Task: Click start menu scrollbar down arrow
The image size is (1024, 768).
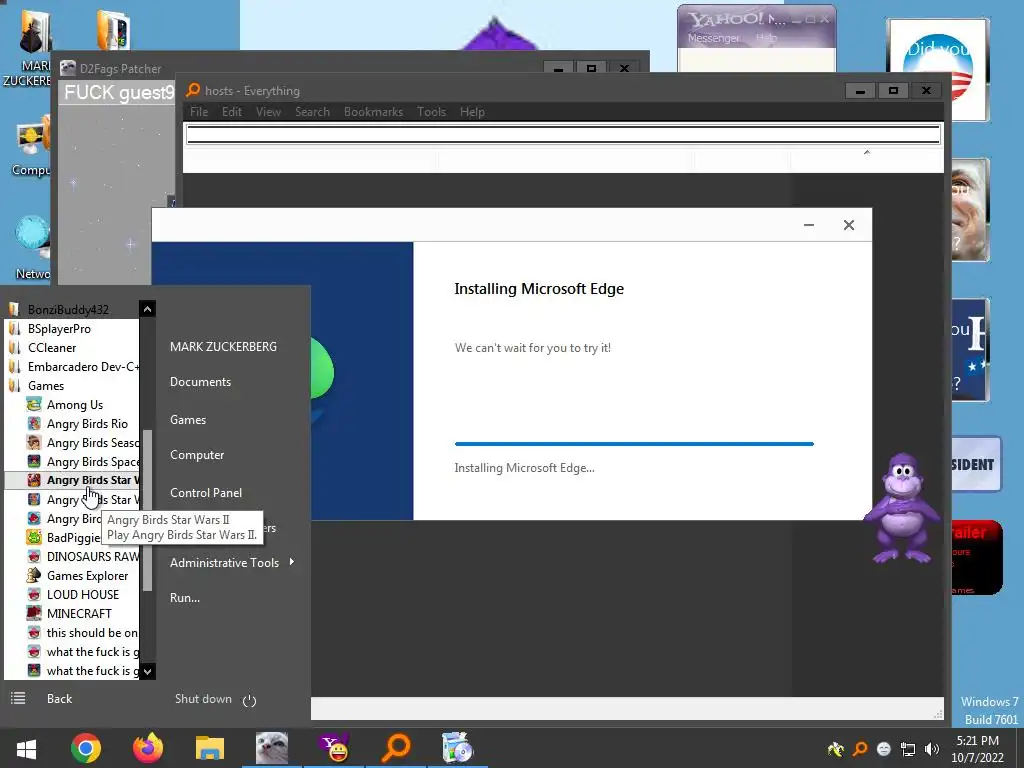Action: click(148, 671)
